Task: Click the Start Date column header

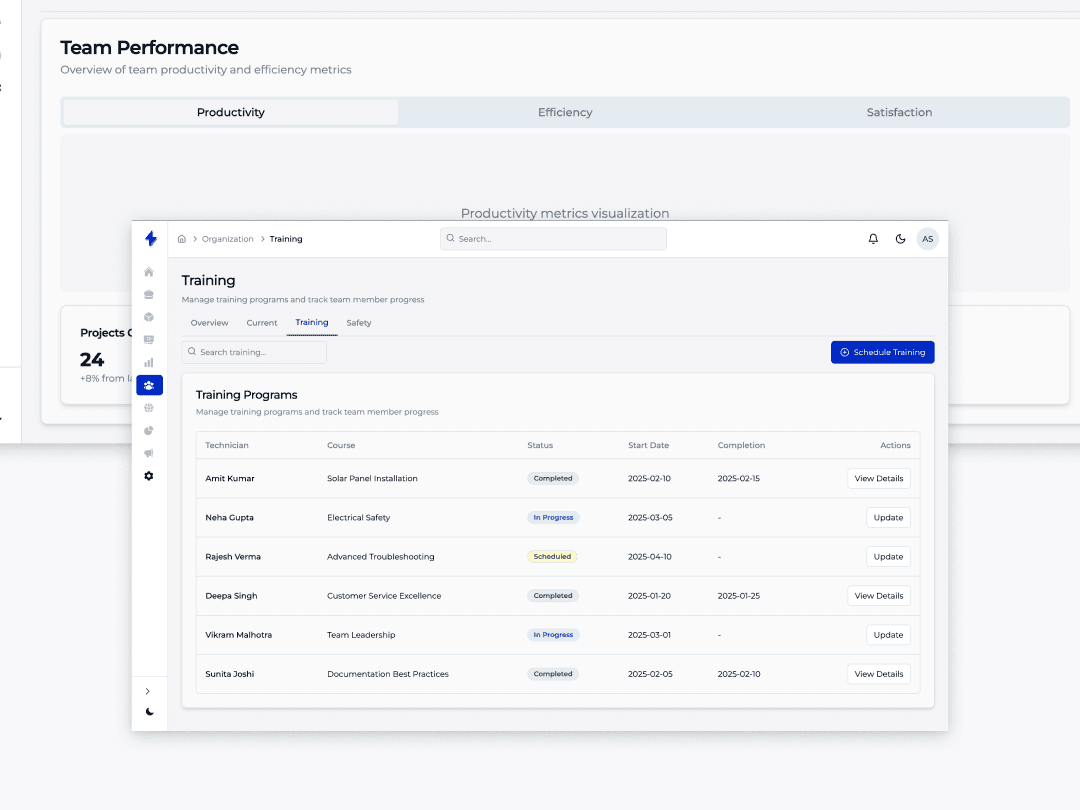Action: (648, 446)
